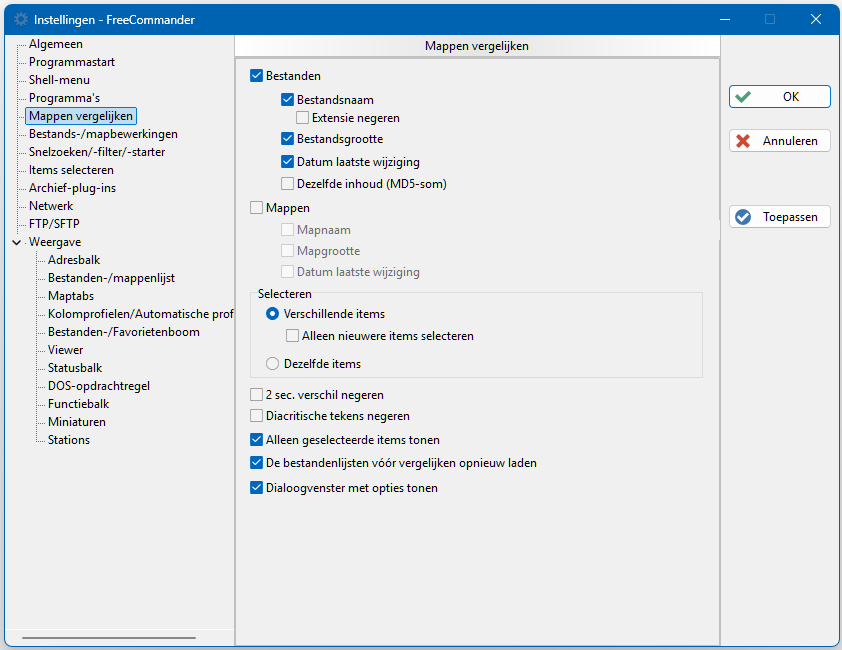The width and height of the screenshot is (842, 650).
Task: Toggle the Mappen checkbox
Action: click(x=256, y=207)
